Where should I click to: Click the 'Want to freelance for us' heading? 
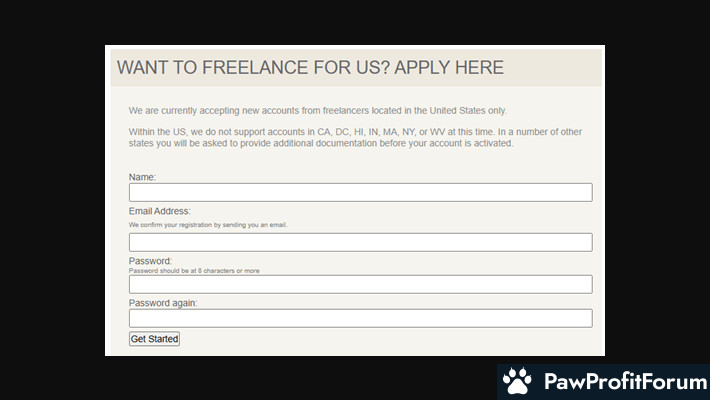point(310,68)
